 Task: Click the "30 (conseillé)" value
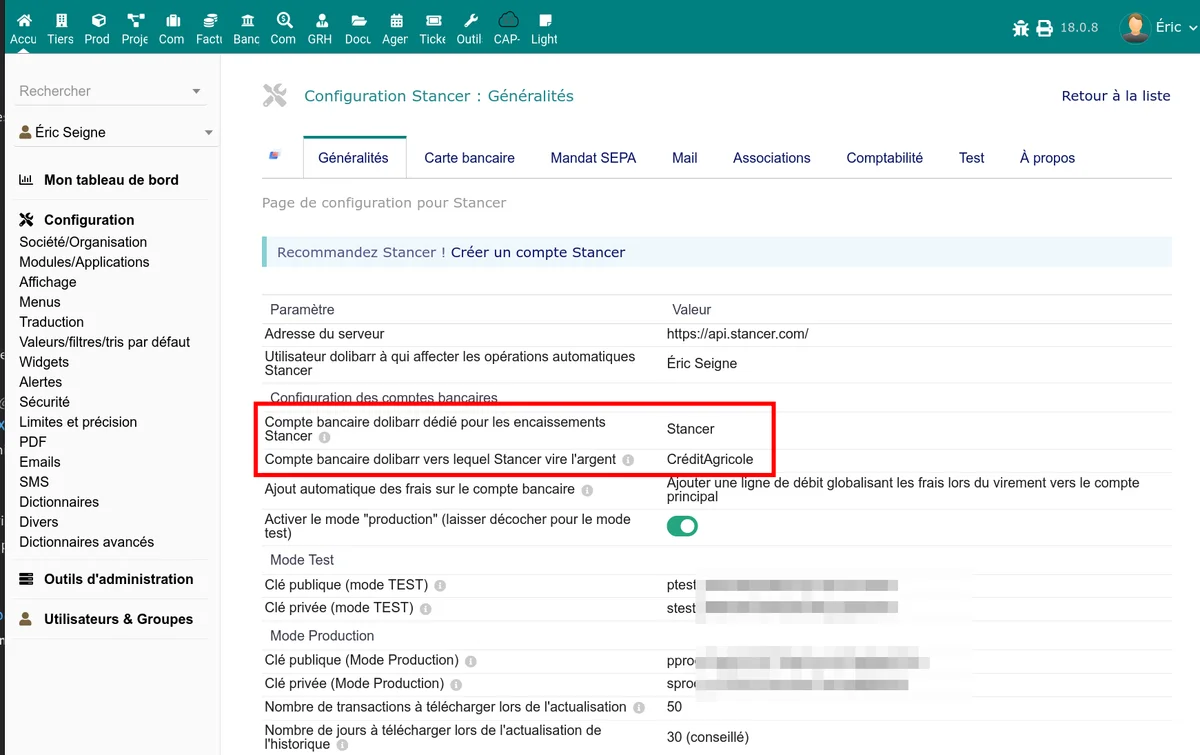(708, 737)
